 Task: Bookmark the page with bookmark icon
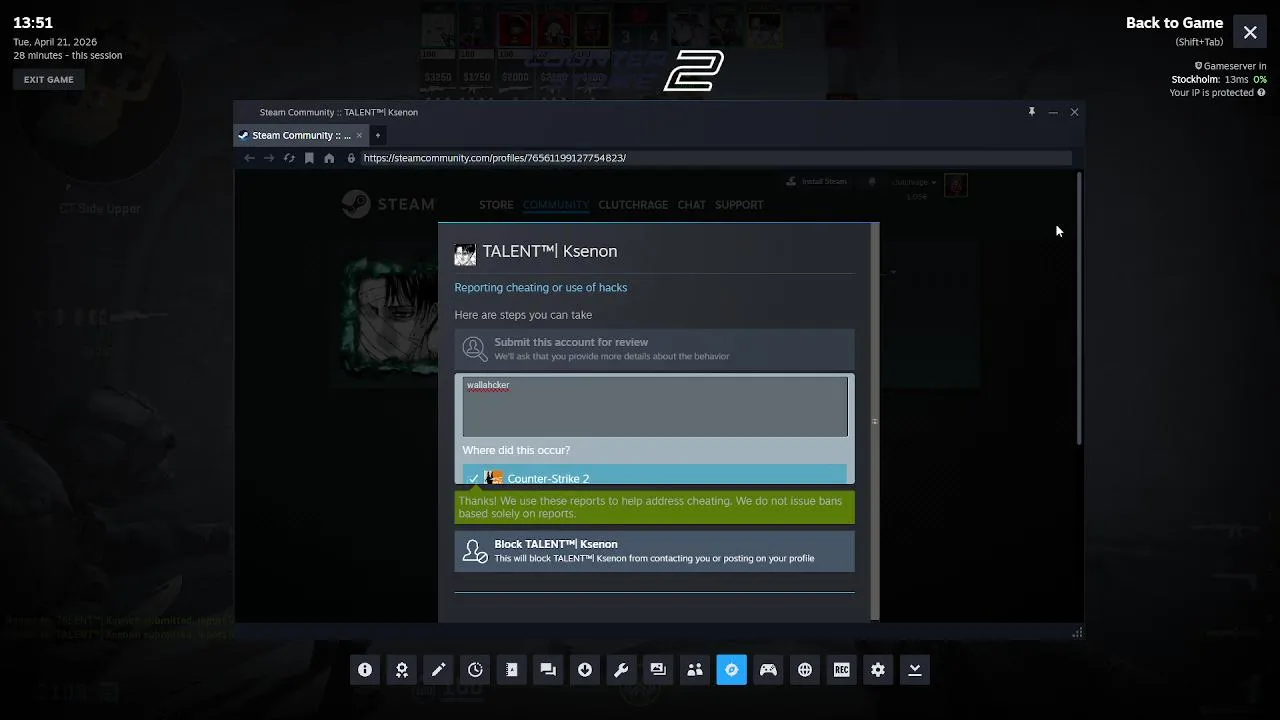[x=309, y=158]
